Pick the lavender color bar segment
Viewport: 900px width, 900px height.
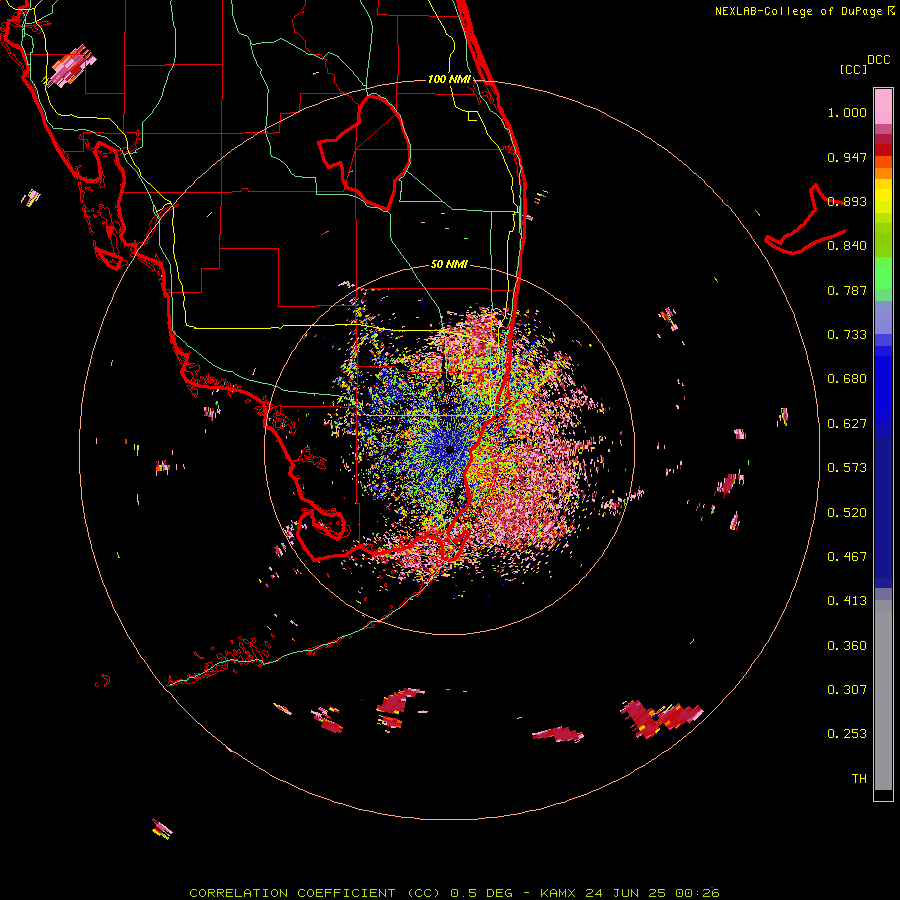coord(883,317)
